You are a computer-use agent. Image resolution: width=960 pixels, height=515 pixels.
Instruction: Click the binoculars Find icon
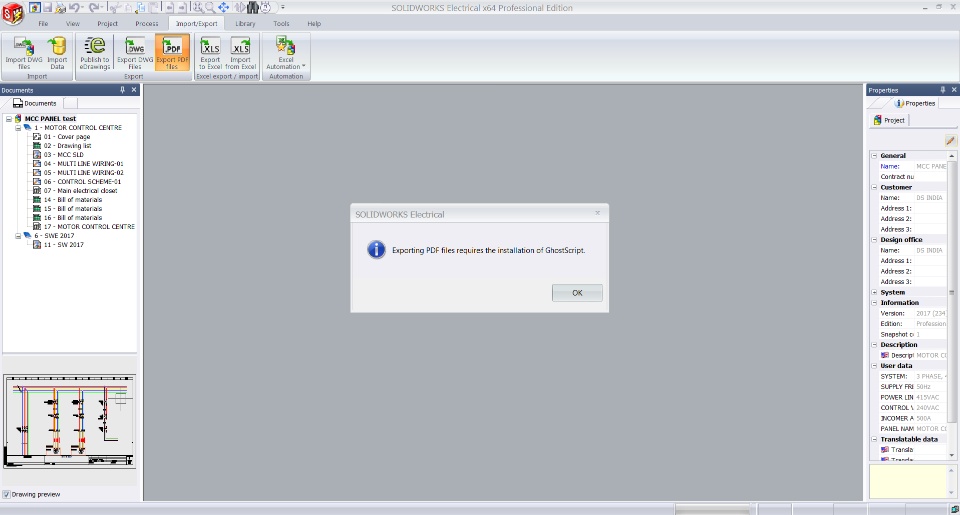(x=253, y=8)
